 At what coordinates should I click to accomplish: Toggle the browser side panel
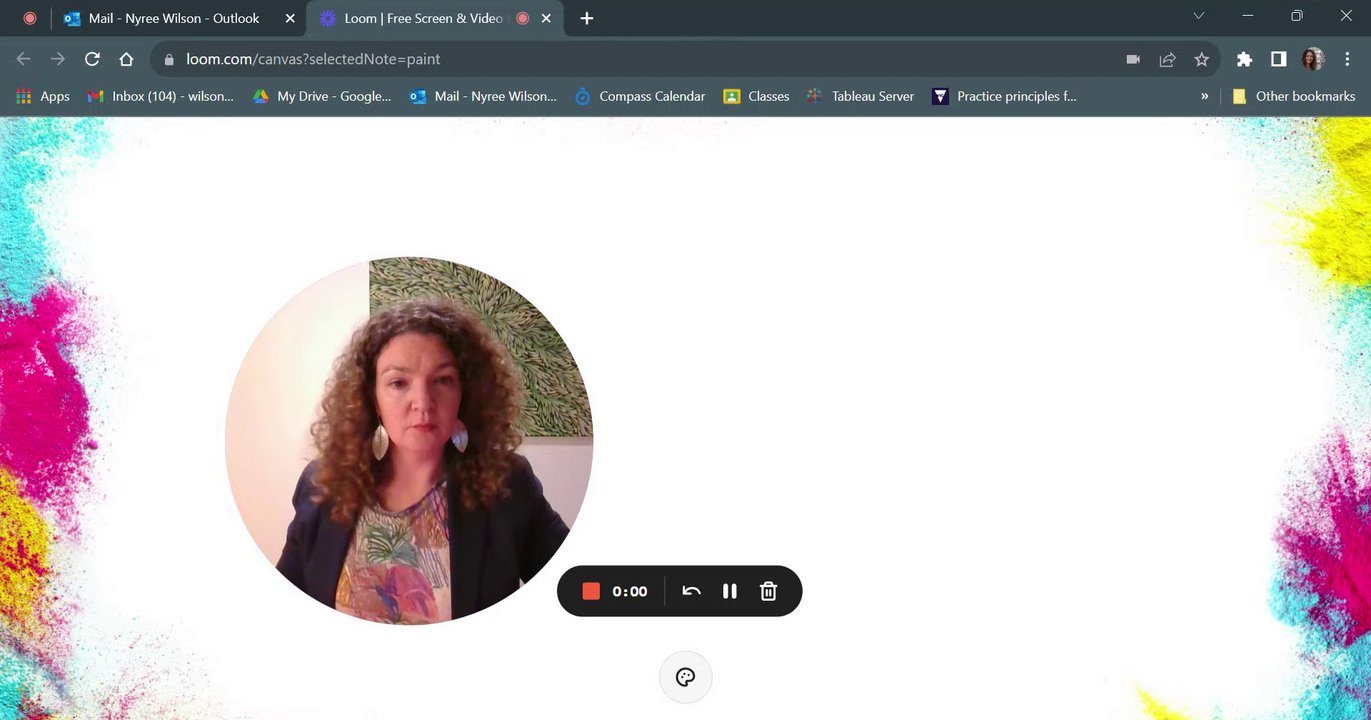1278,59
